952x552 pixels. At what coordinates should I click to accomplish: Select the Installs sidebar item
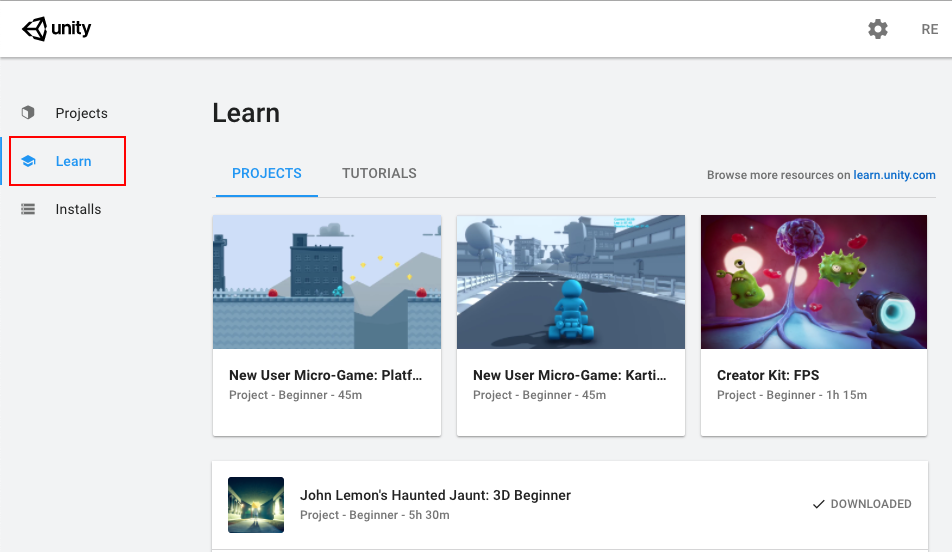click(x=78, y=209)
